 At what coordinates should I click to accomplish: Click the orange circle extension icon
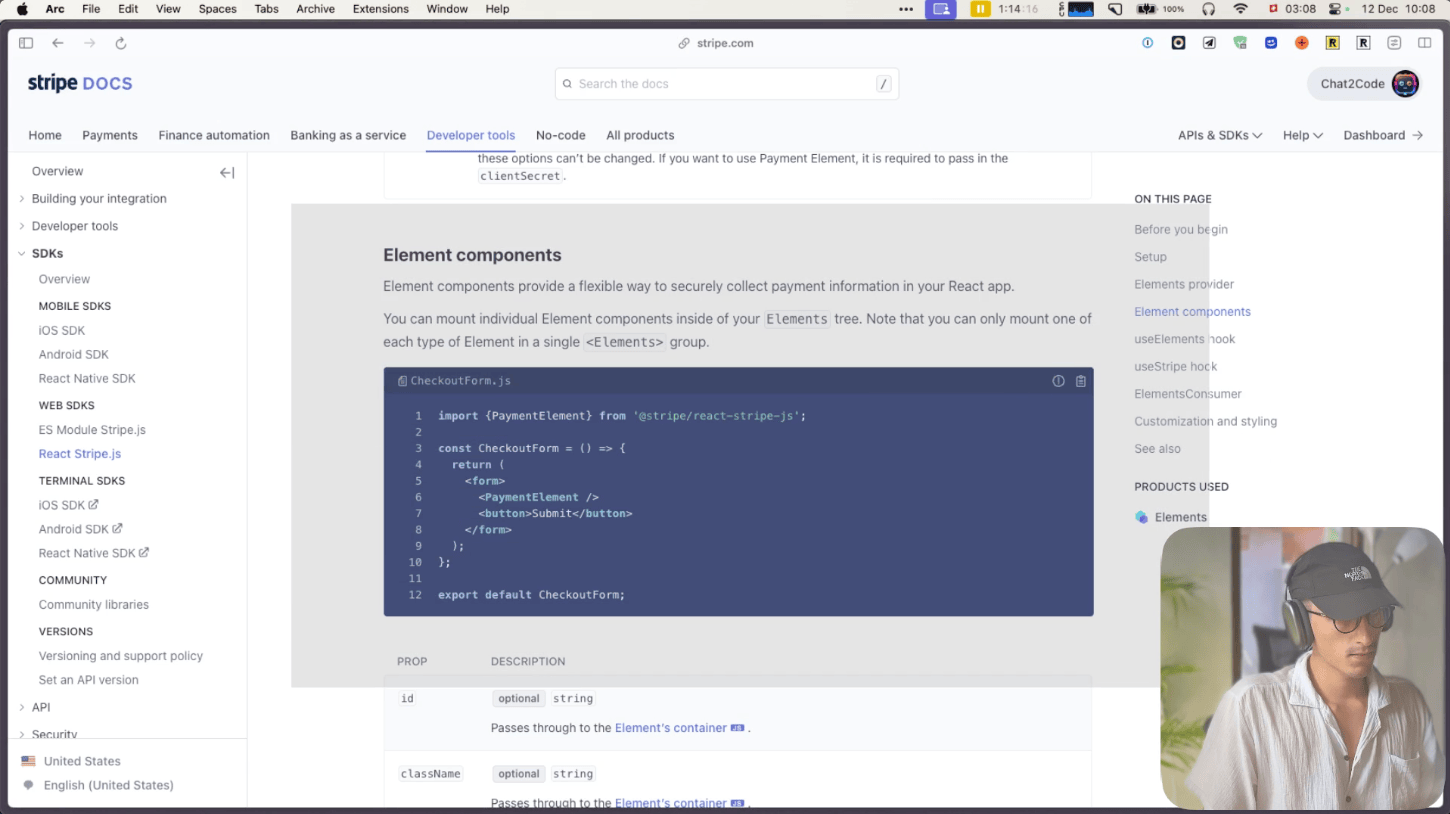click(1301, 43)
